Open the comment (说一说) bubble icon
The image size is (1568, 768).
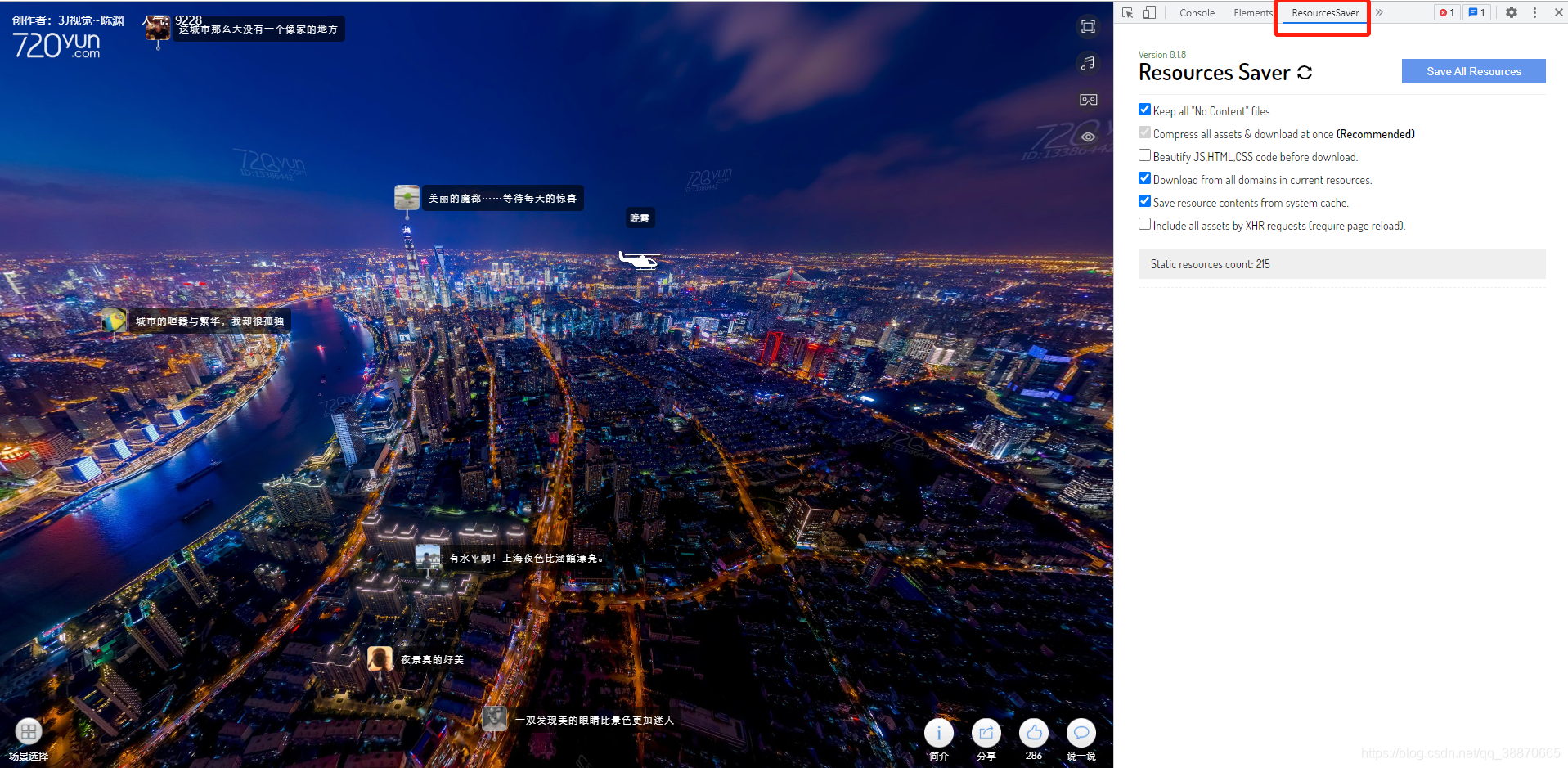pos(1081,733)
